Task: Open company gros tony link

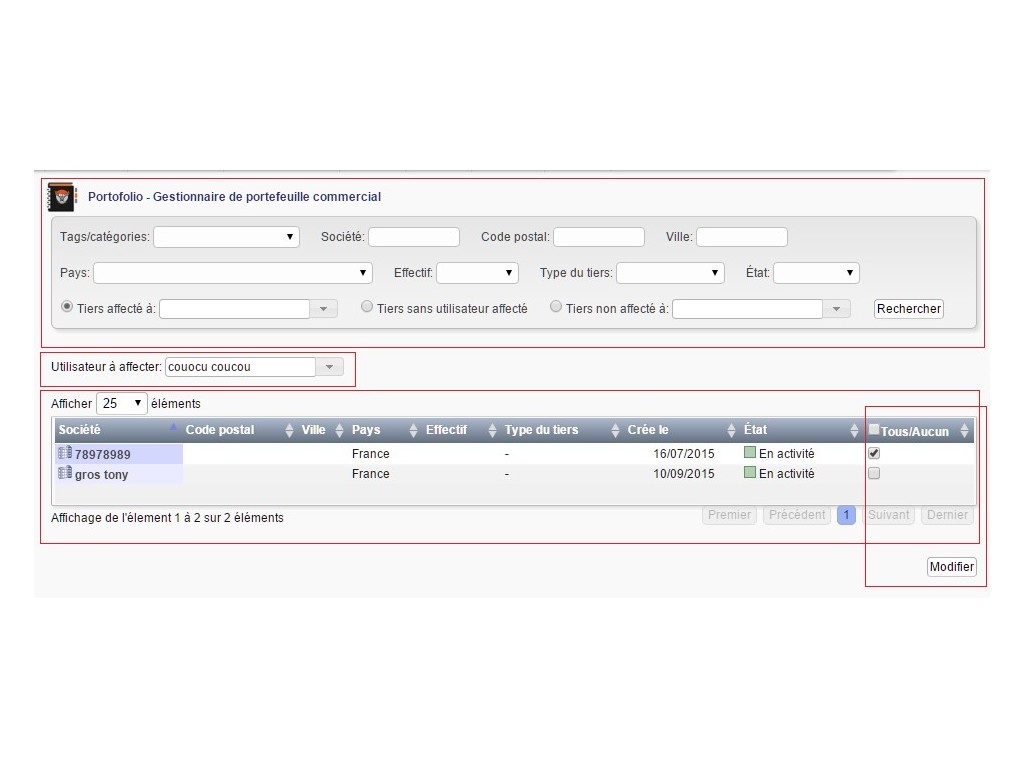Action: click(101, 475)
